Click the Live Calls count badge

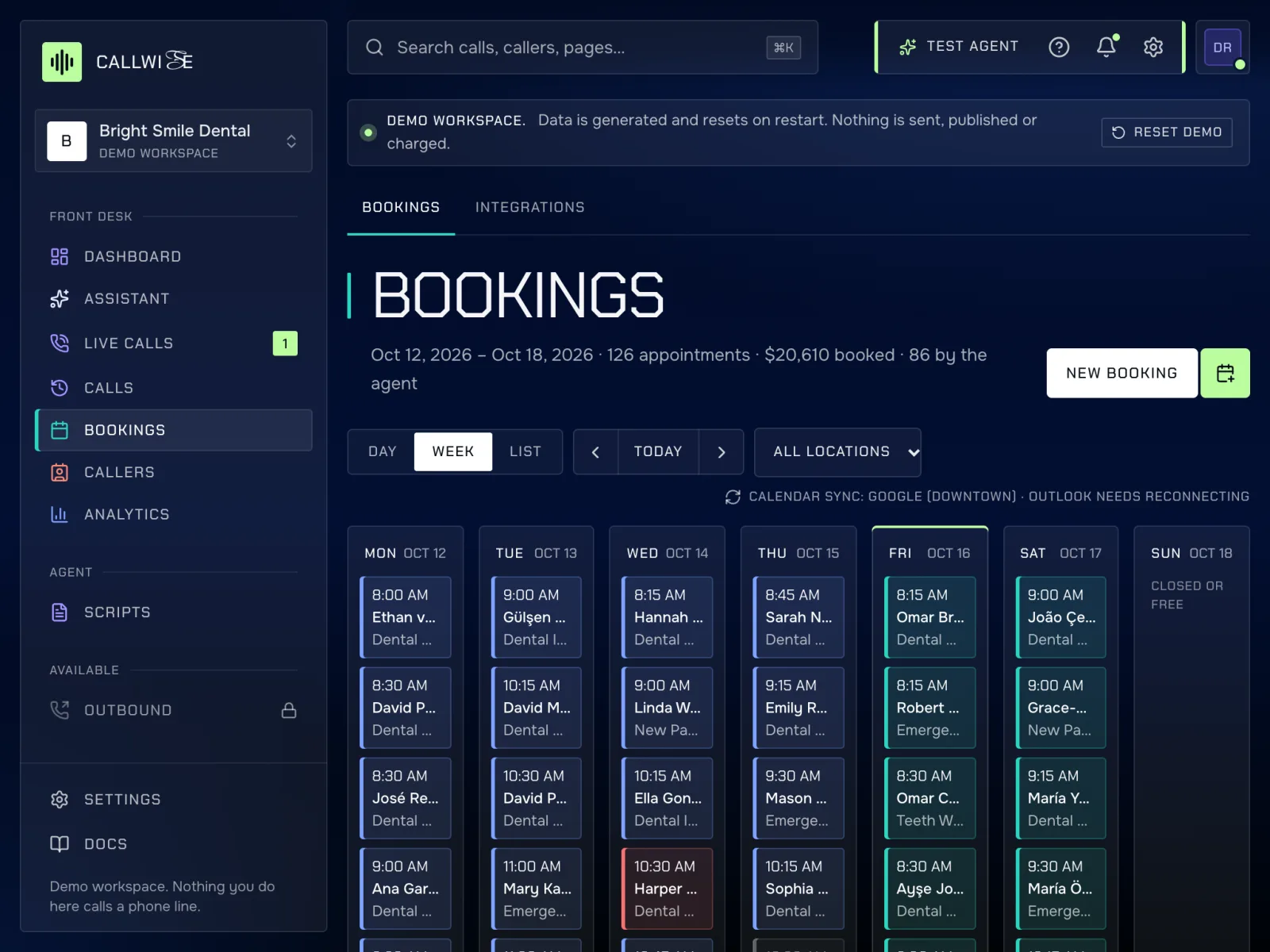[x=285, y=344]
